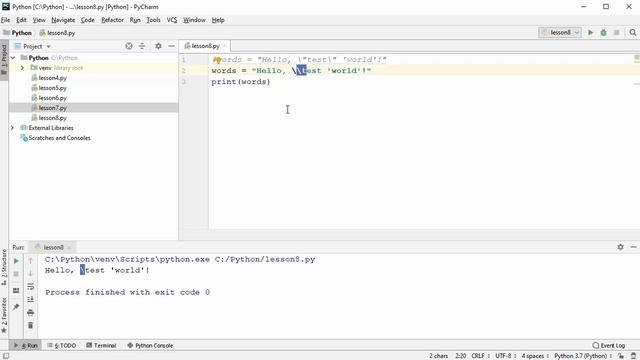Image resolution: width=640 pixels, height=360 pixels.
Task: Toggle the Favorites side tab
Action: click(4, 315)
